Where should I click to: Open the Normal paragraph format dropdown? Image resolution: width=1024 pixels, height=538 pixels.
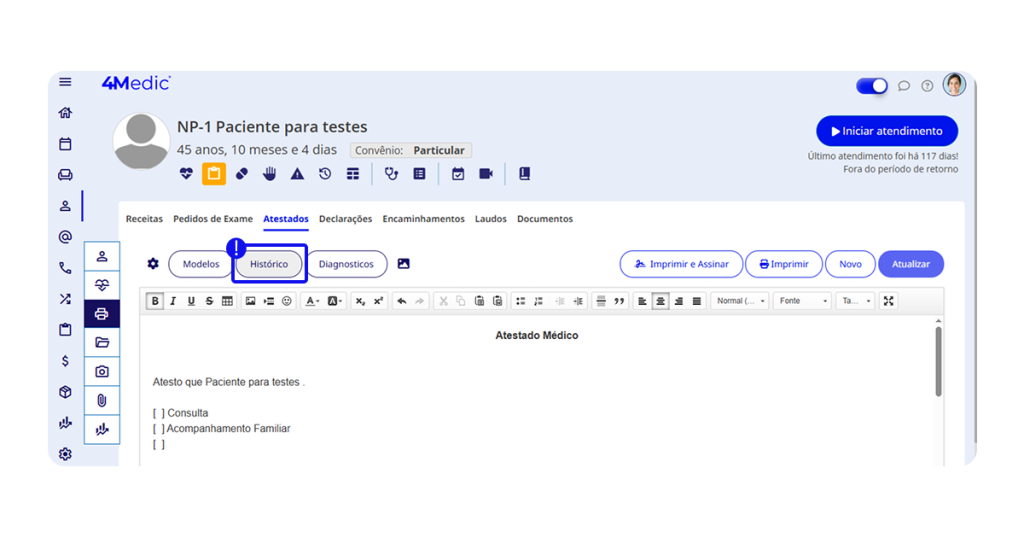741,301
